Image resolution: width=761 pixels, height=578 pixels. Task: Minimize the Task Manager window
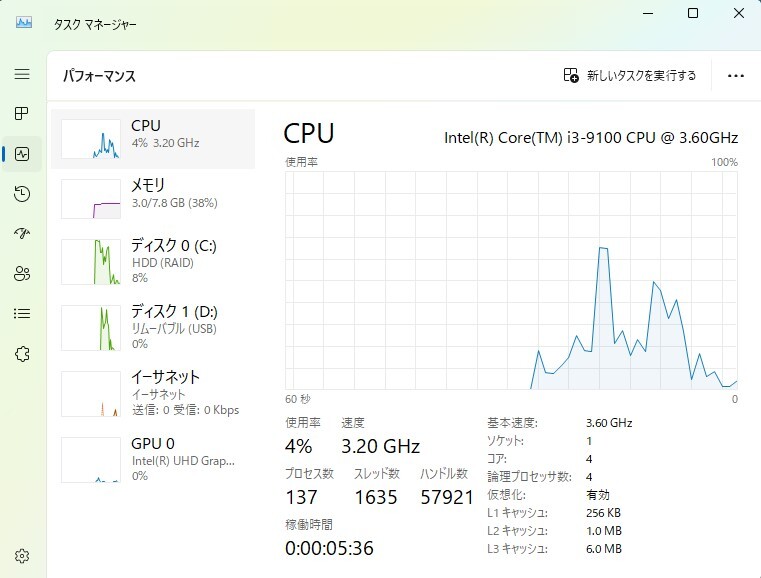coord(648,13)
